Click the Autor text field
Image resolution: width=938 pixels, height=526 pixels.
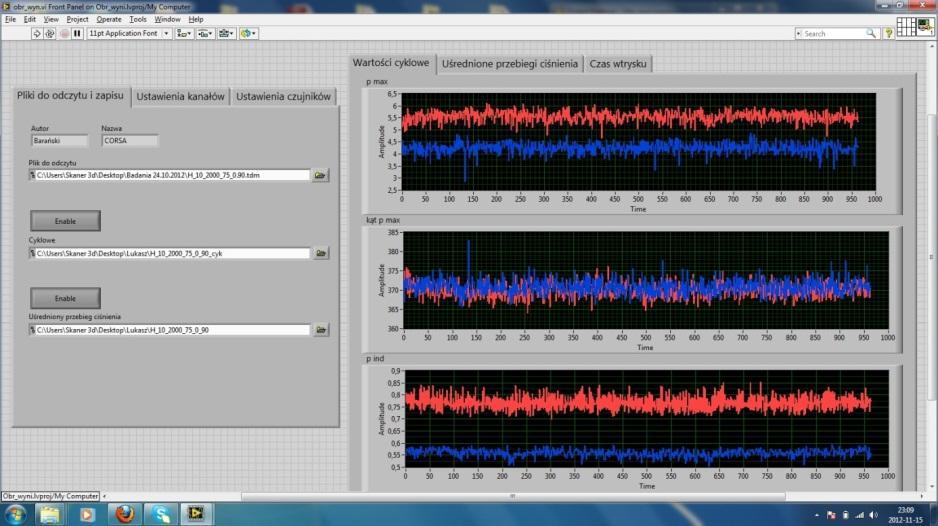(x=59, y=141)
